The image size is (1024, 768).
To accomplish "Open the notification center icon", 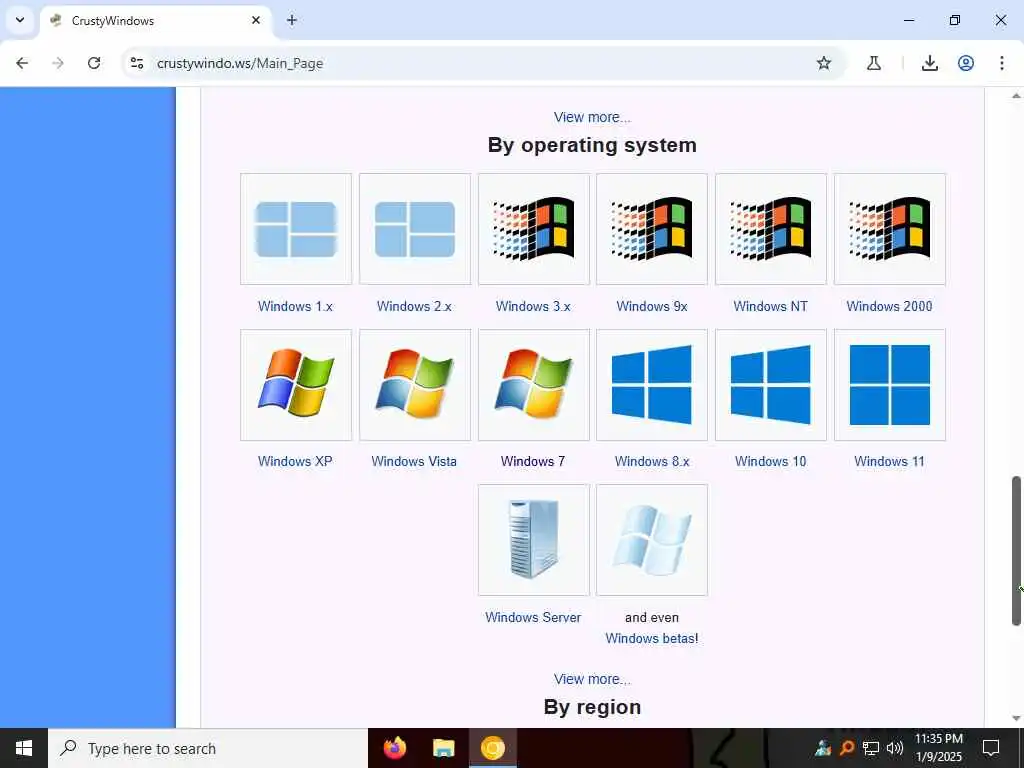I will point(991,748).
